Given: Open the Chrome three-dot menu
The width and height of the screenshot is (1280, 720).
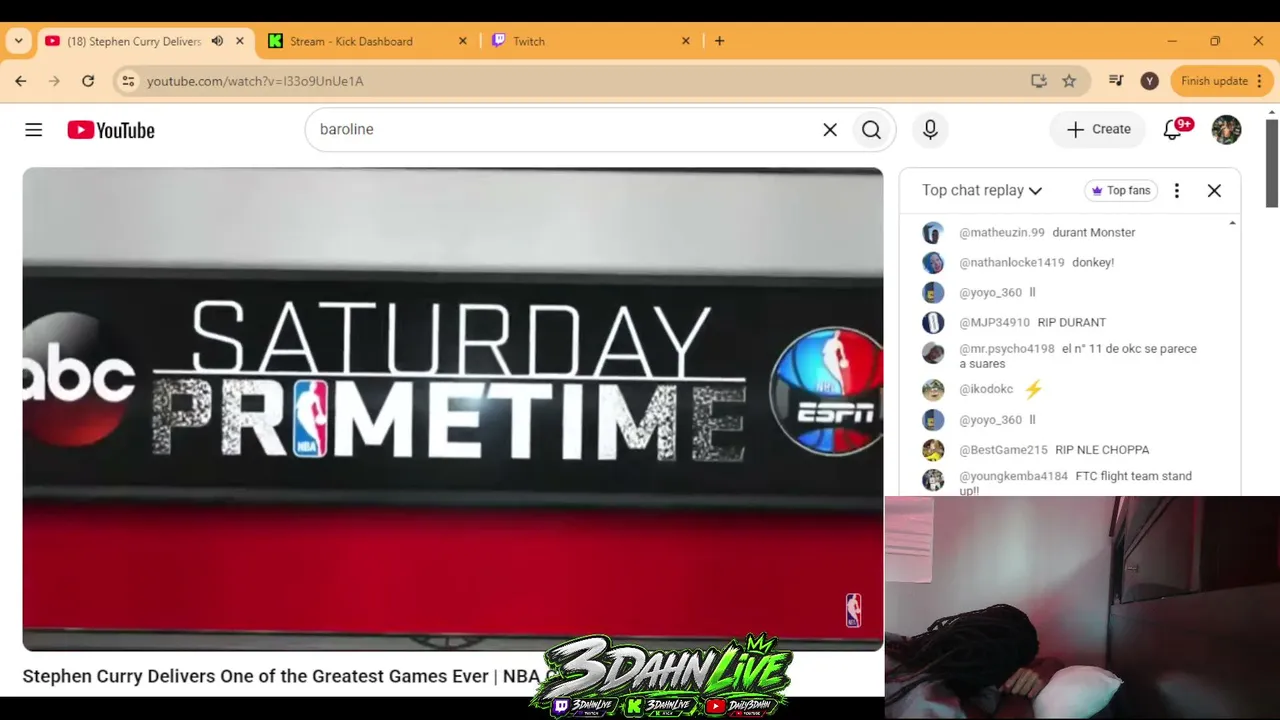Looking at the screenshot, I should click(1259, 81).
